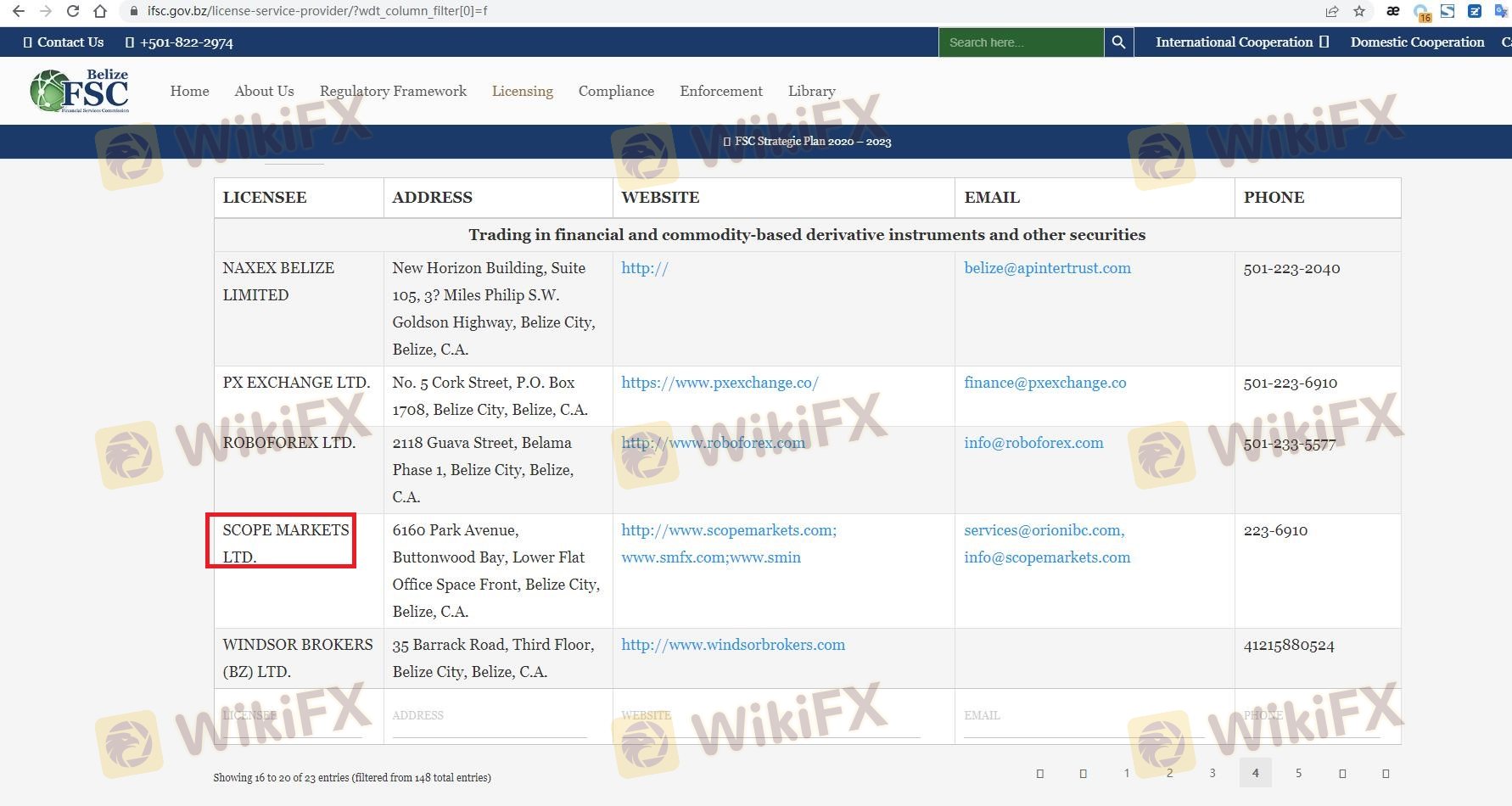Open the Regulatory Framework menu
Image resolution: width=1512 pixels, height=806 pixels.
pos(393,91)
